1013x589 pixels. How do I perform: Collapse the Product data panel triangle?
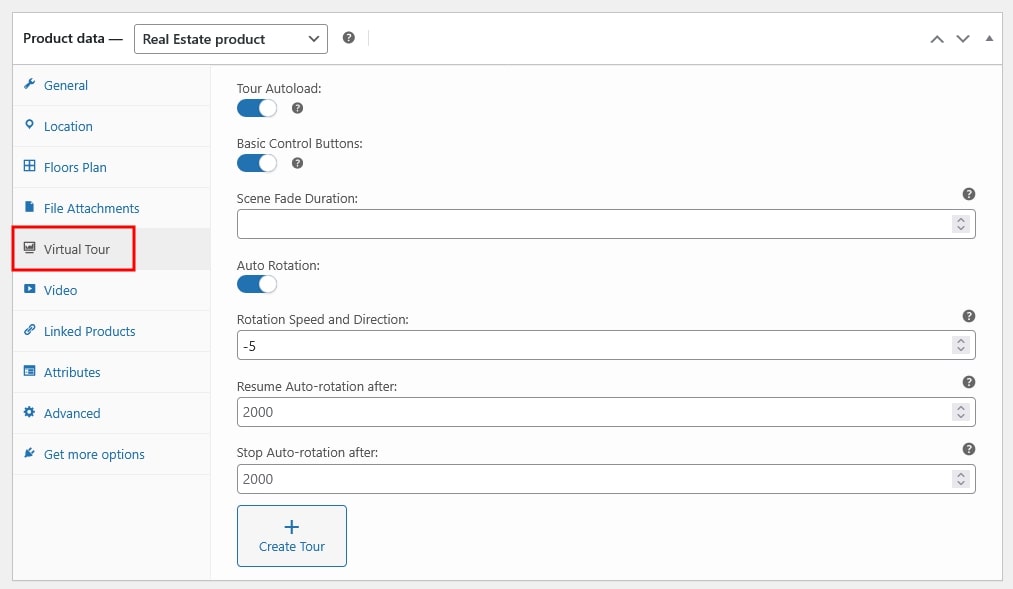(x=989, y=38)
